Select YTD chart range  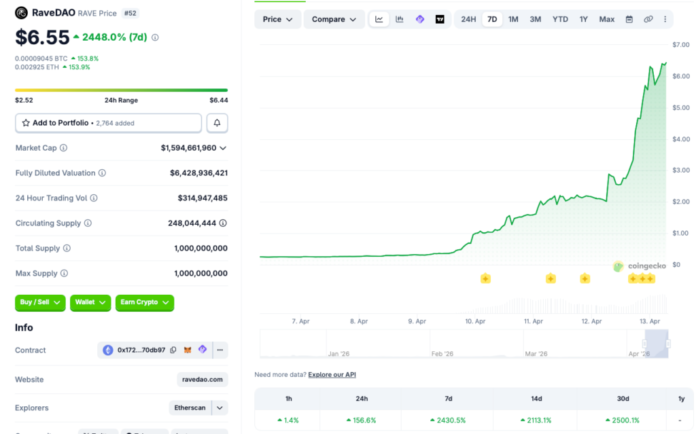pos(560,19)
